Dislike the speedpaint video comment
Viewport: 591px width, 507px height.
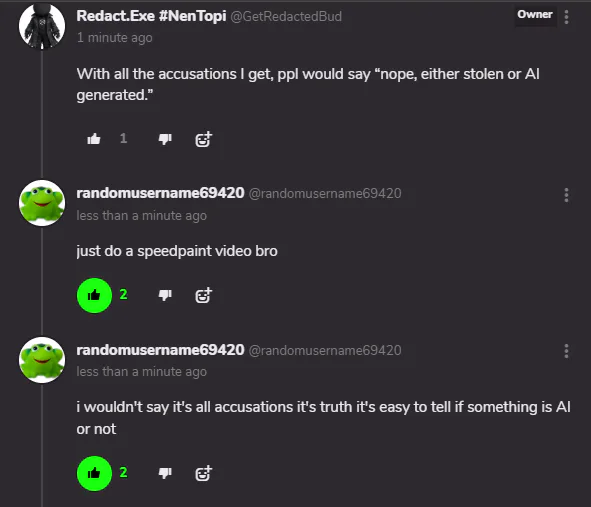point(165,295)
